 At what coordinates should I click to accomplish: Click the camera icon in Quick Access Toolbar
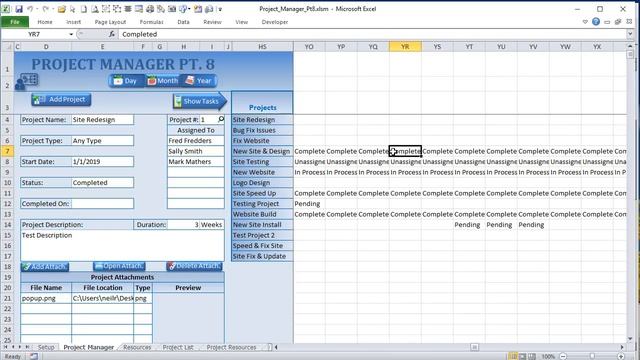click(x=172, y=9)
